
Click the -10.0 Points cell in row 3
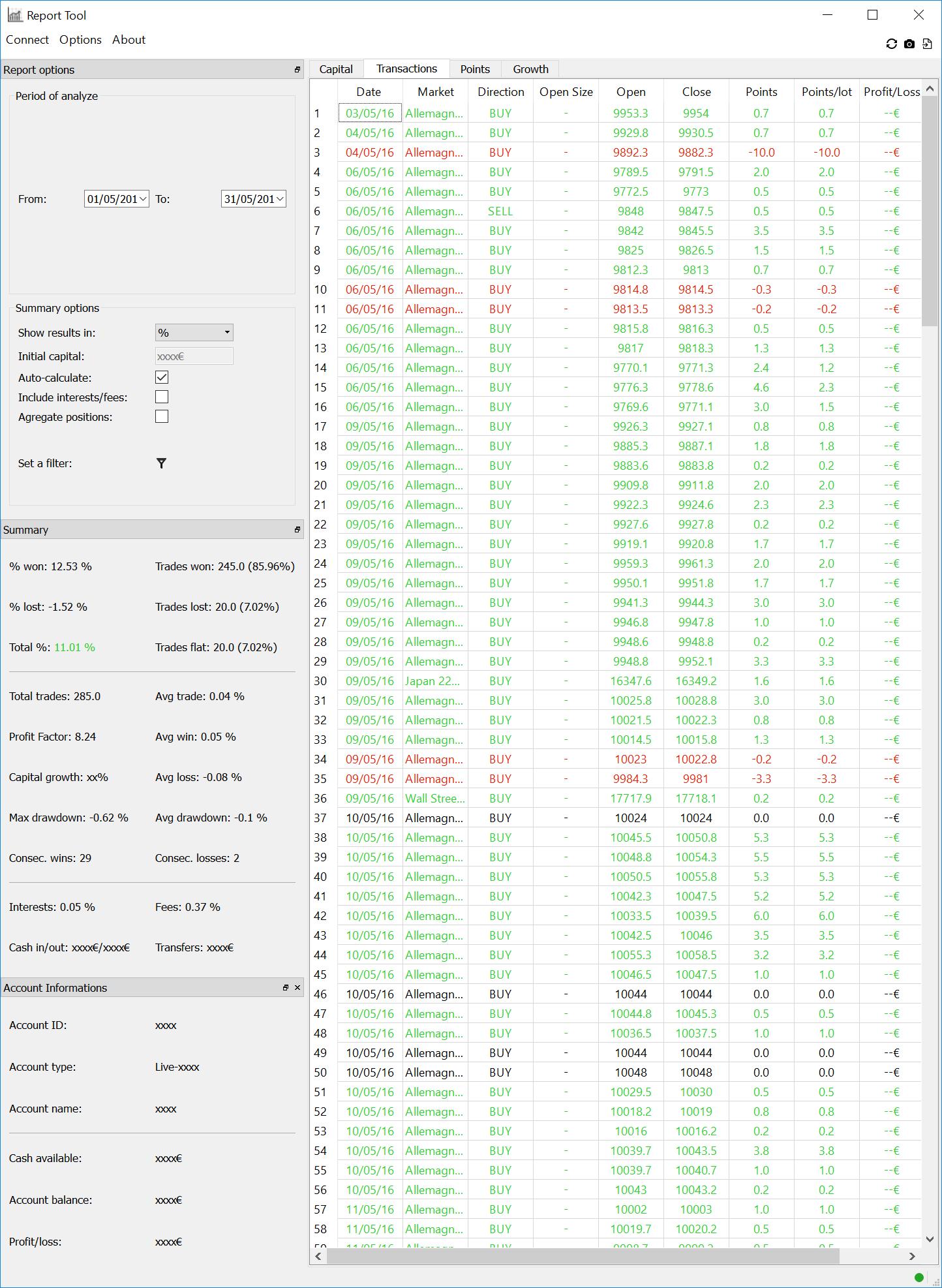click(761, 153)
